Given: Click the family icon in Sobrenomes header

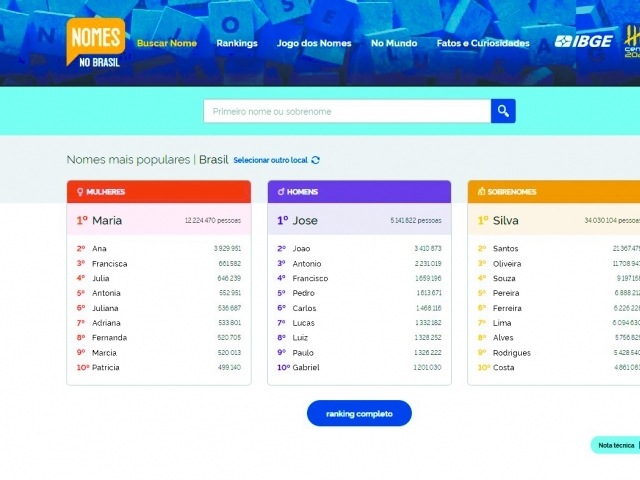Looking at the screenshot, I should (481, 191).
